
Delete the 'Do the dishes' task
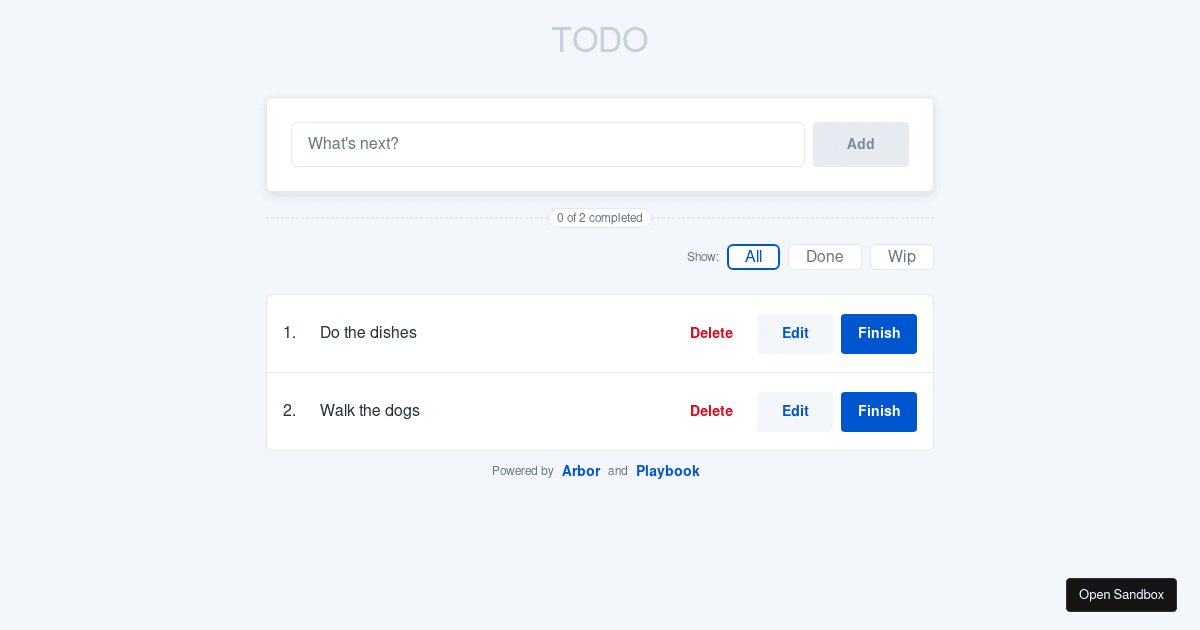[711, 333]
